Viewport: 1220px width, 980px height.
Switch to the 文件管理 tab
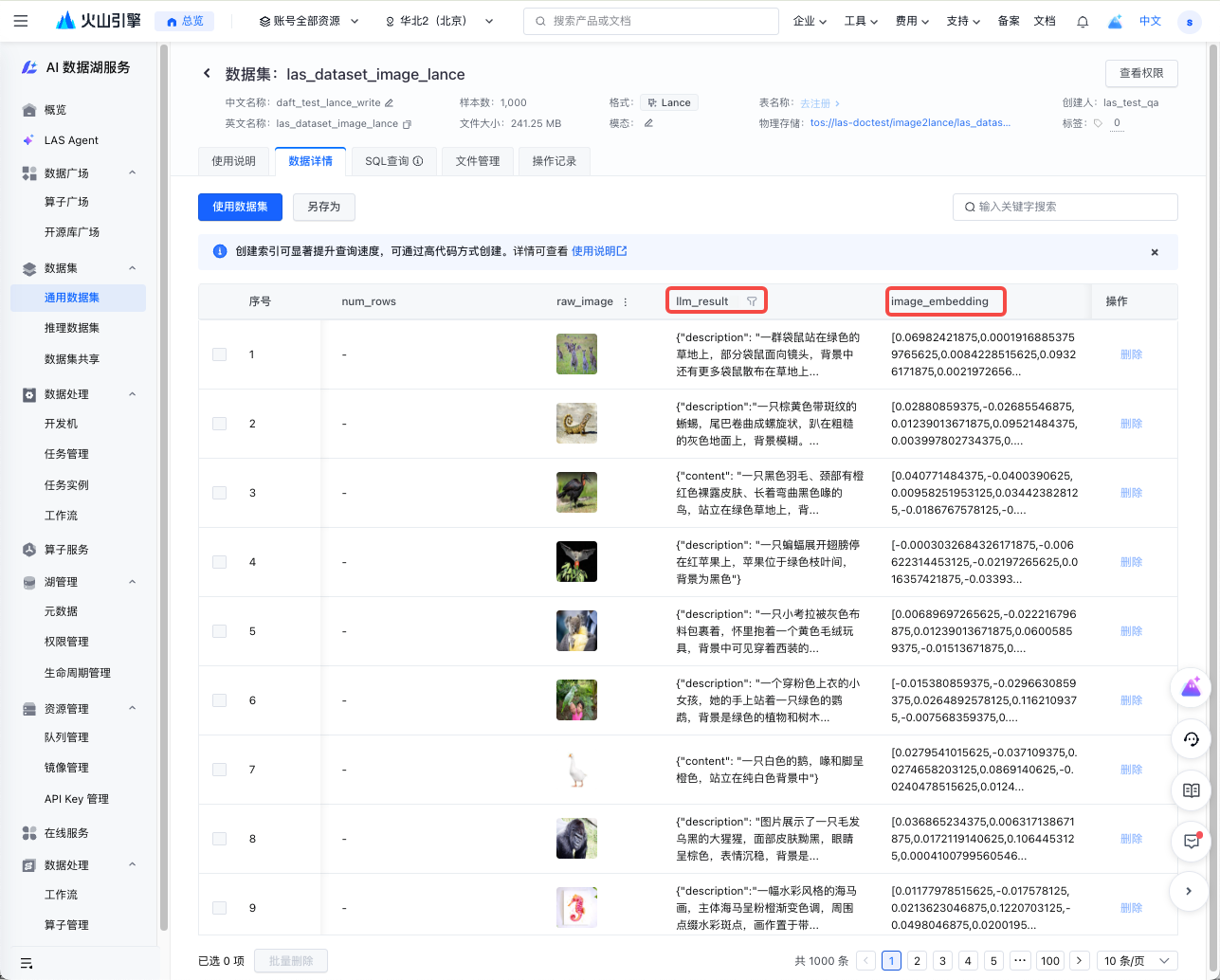point(478,161)
